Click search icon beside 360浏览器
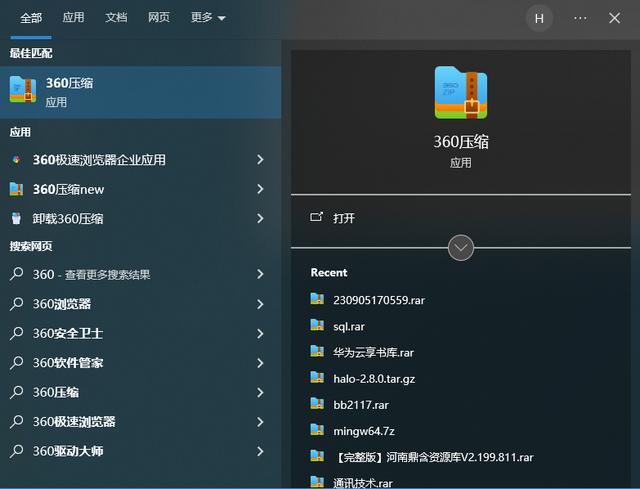Viewport: 640px width, 489px height. pyautogui.click(x=16, y=304)
